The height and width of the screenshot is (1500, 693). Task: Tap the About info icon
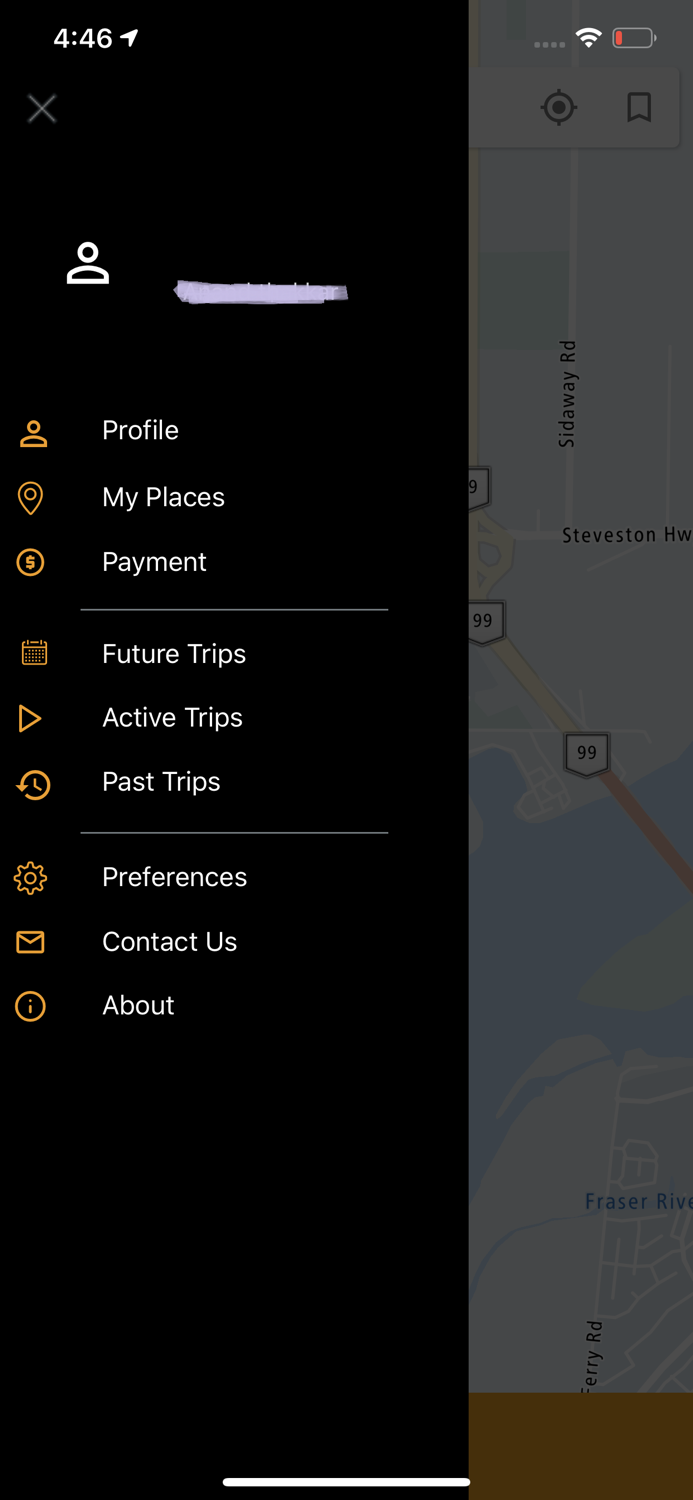coord(31,1006)
